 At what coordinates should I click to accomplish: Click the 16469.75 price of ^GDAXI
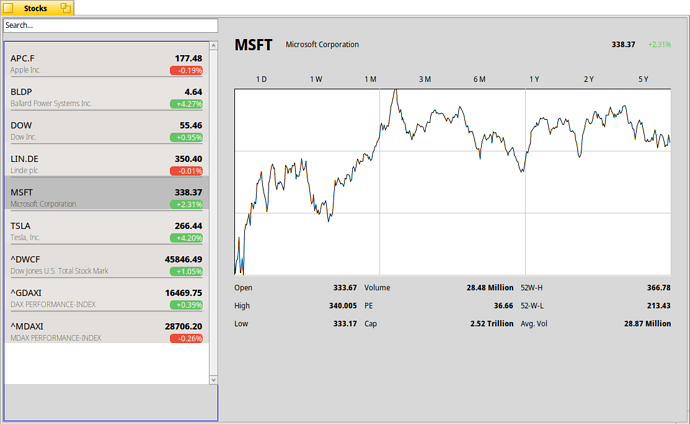point(184,293)
